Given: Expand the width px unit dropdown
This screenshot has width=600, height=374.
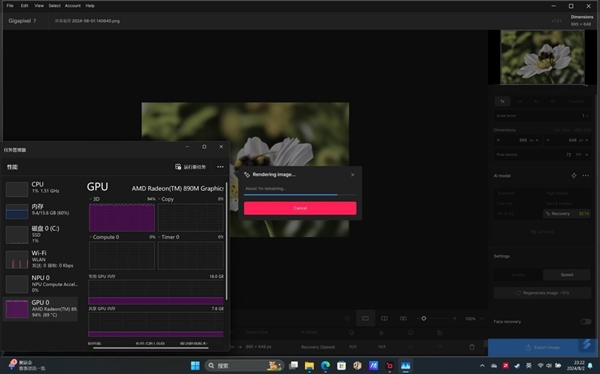Looking at the screenshot, I should pyautogui.click(x=533, y=140).
